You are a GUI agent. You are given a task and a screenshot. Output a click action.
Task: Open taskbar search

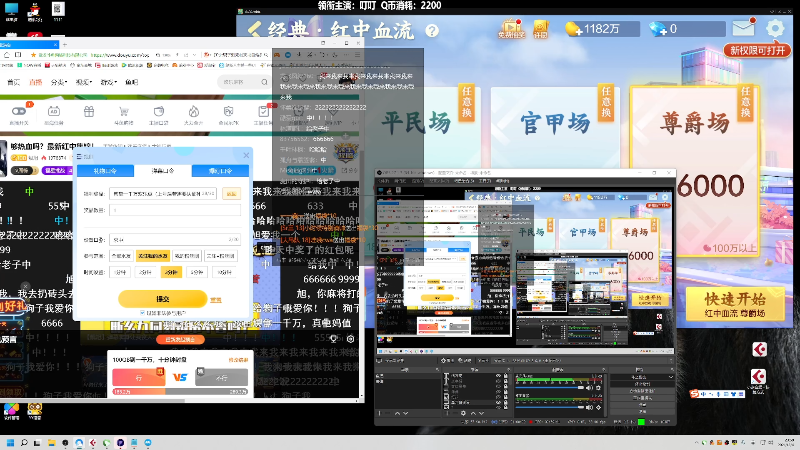(24, 443)
